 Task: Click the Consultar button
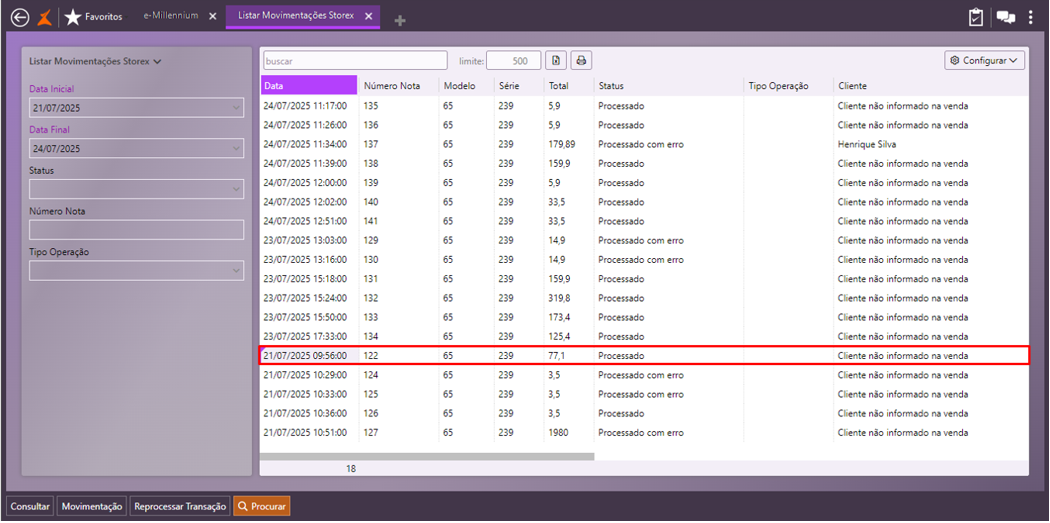coord(30,507)
